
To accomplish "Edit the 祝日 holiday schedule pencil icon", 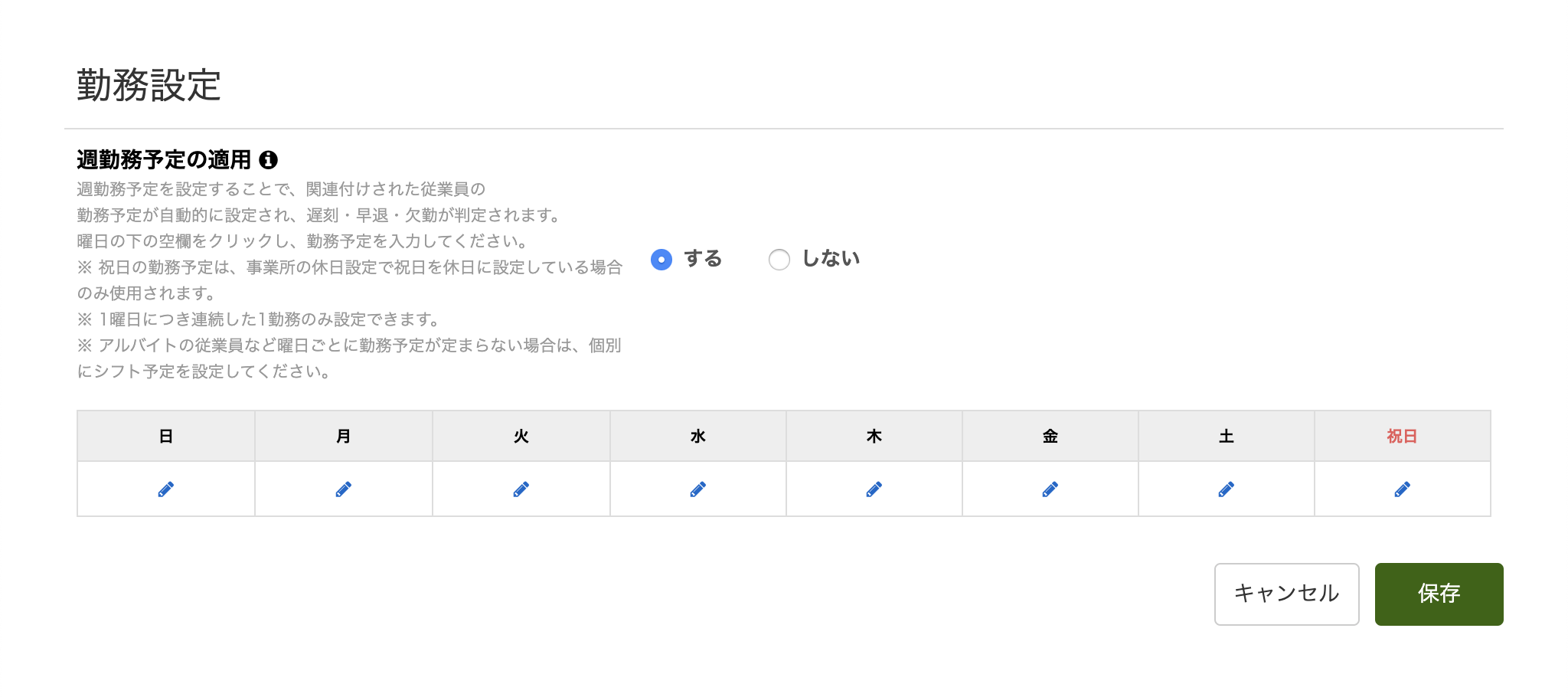I will pos(1402,489).
